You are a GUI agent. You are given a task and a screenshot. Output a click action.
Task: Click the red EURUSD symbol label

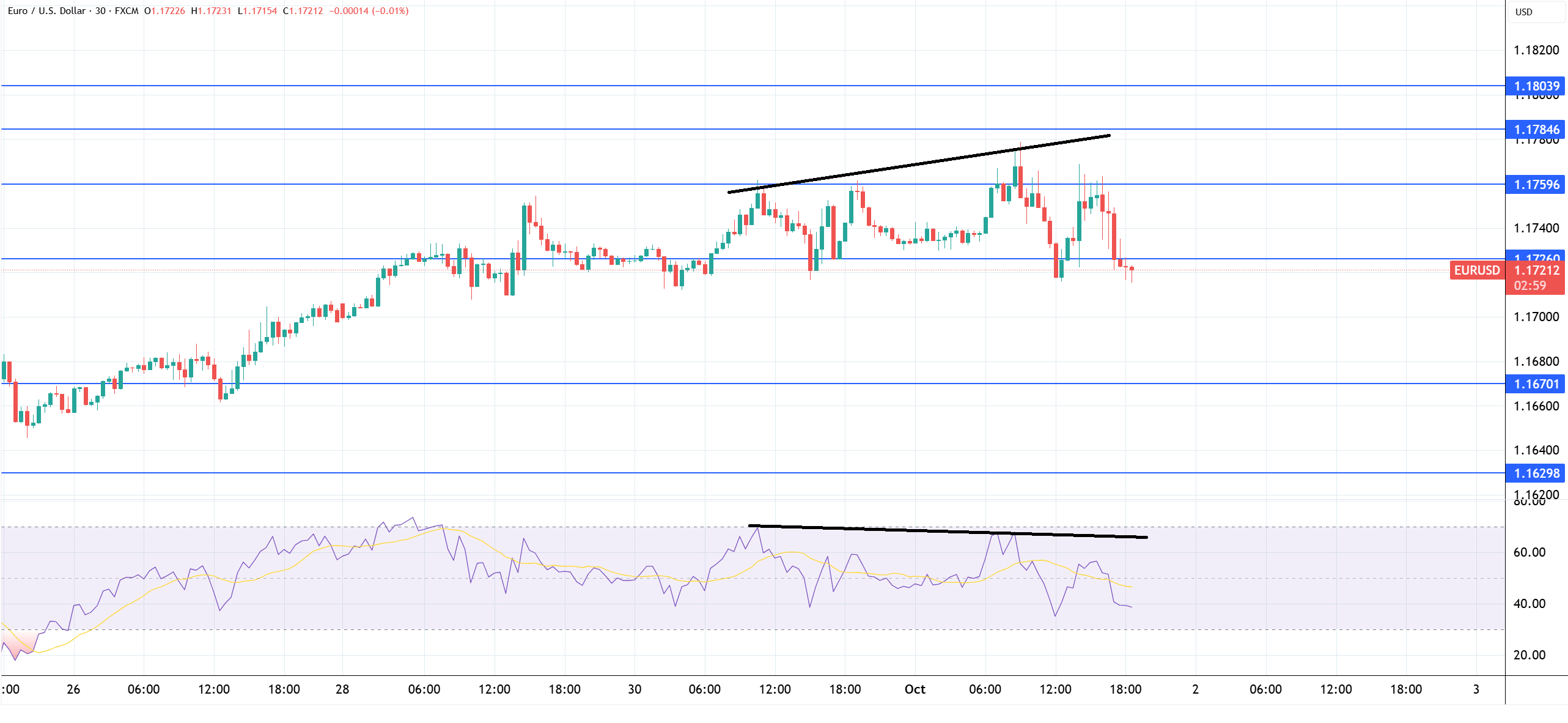(1476, 270)
